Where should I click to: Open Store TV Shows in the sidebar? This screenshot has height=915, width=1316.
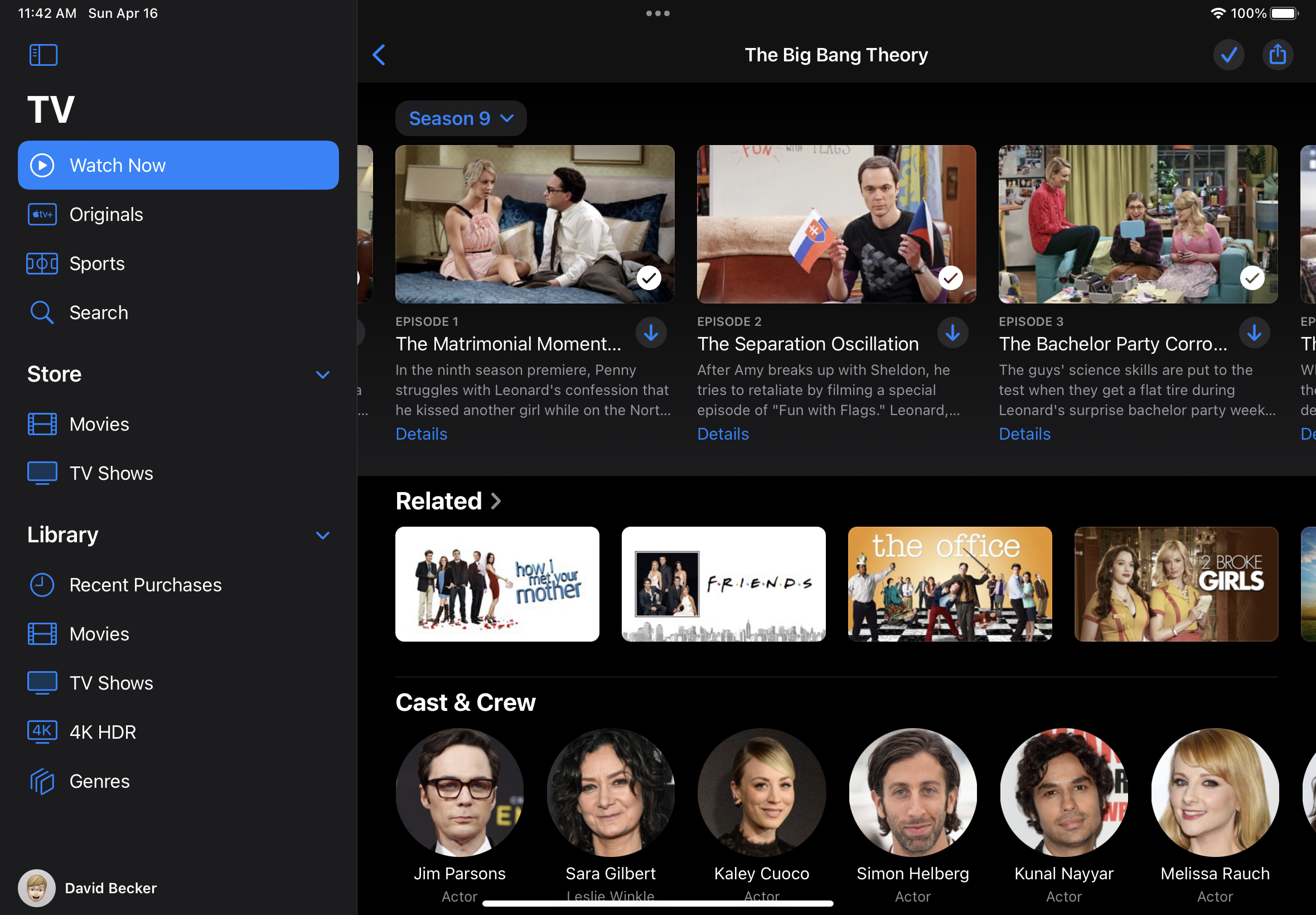tap(178, 474)
